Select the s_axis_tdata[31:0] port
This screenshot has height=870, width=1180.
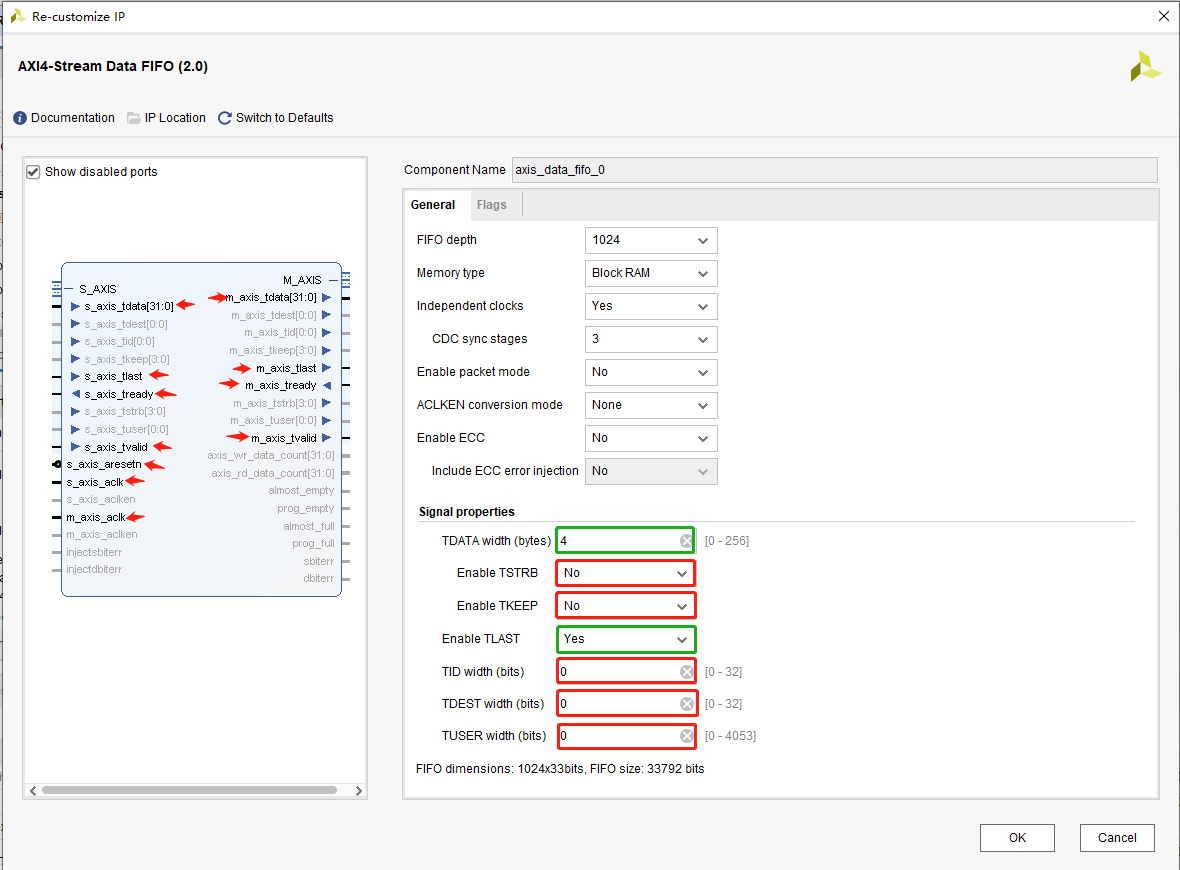click(129, 306)
